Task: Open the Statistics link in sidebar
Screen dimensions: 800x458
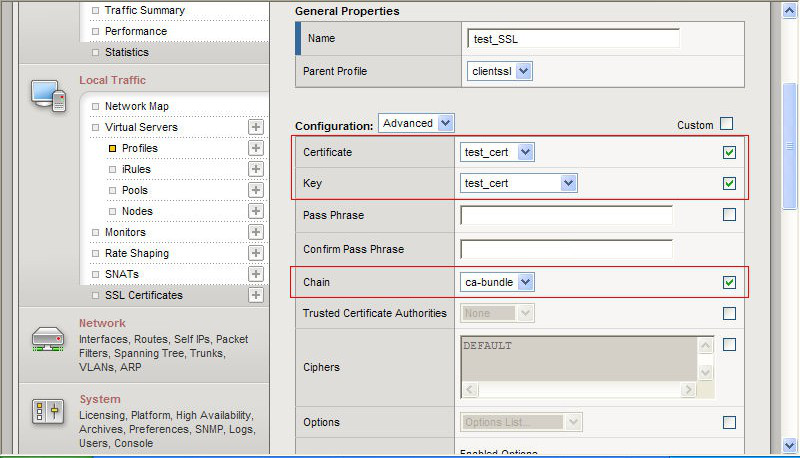Action: (x=126, y=52)
